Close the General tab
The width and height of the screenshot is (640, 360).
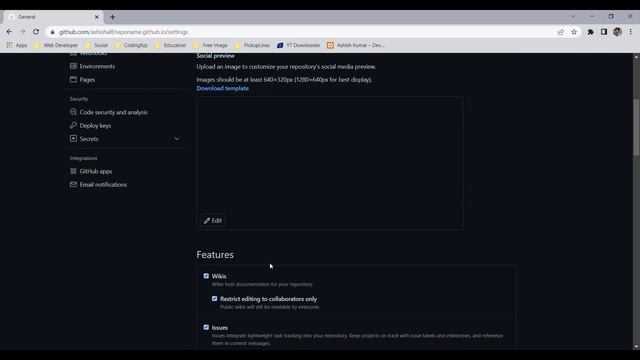click(x=97, y=17)
